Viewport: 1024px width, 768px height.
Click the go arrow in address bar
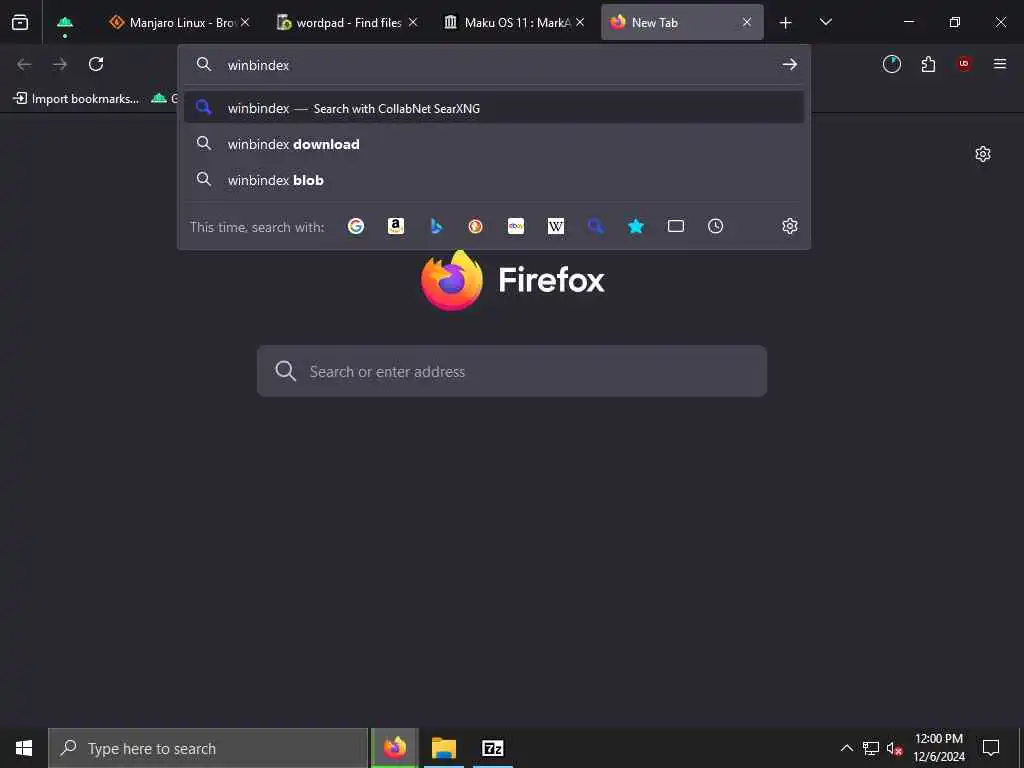click(x=790, y=64)
